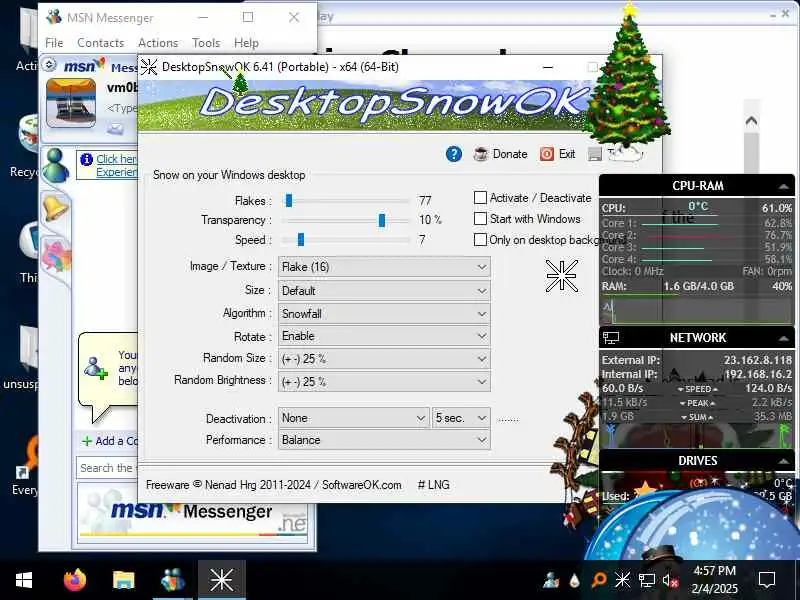
Task: Enable Start with Windows checkbox
Action: [480, 219]
